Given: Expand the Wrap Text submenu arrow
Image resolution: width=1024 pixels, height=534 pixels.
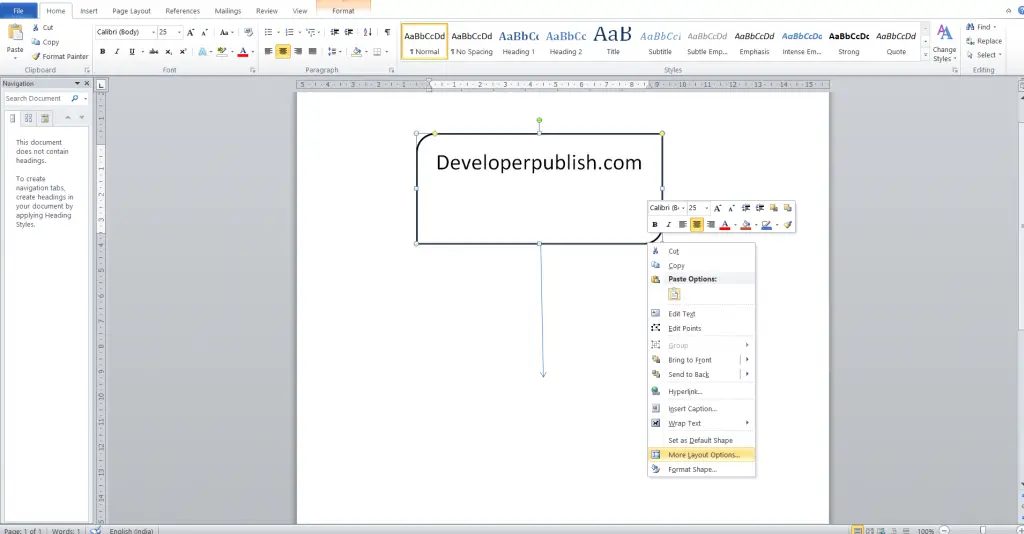Looking at the screenshot, I should pos(747,423).
